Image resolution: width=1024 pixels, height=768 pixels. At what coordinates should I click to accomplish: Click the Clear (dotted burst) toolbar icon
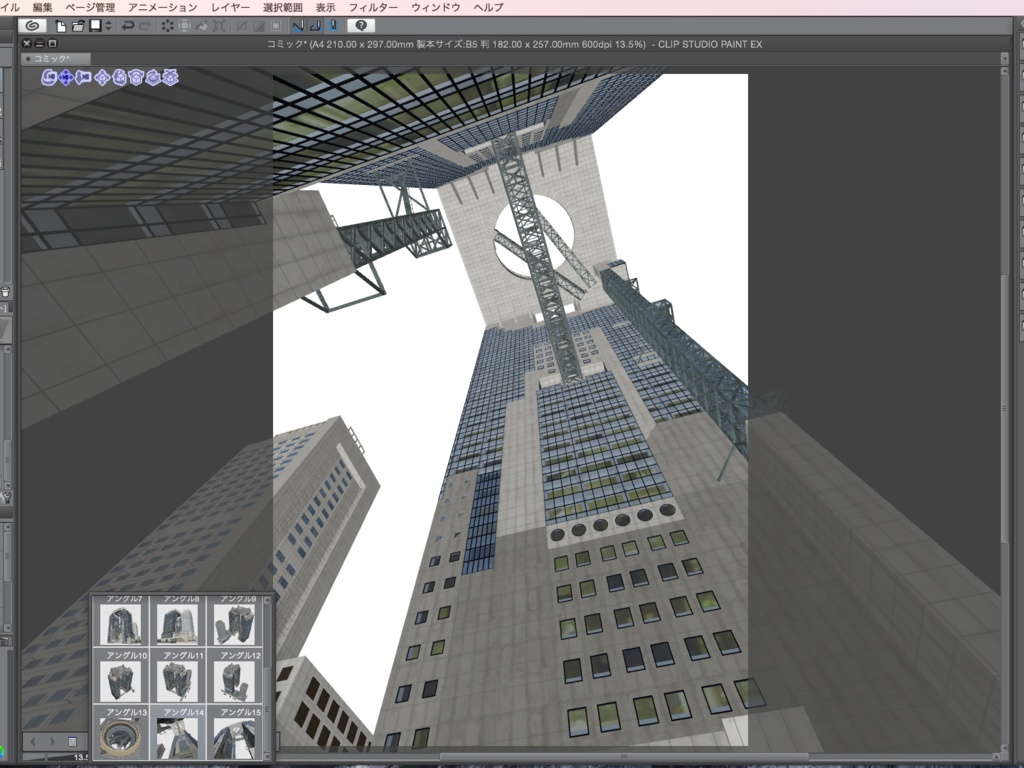(168, 26)
